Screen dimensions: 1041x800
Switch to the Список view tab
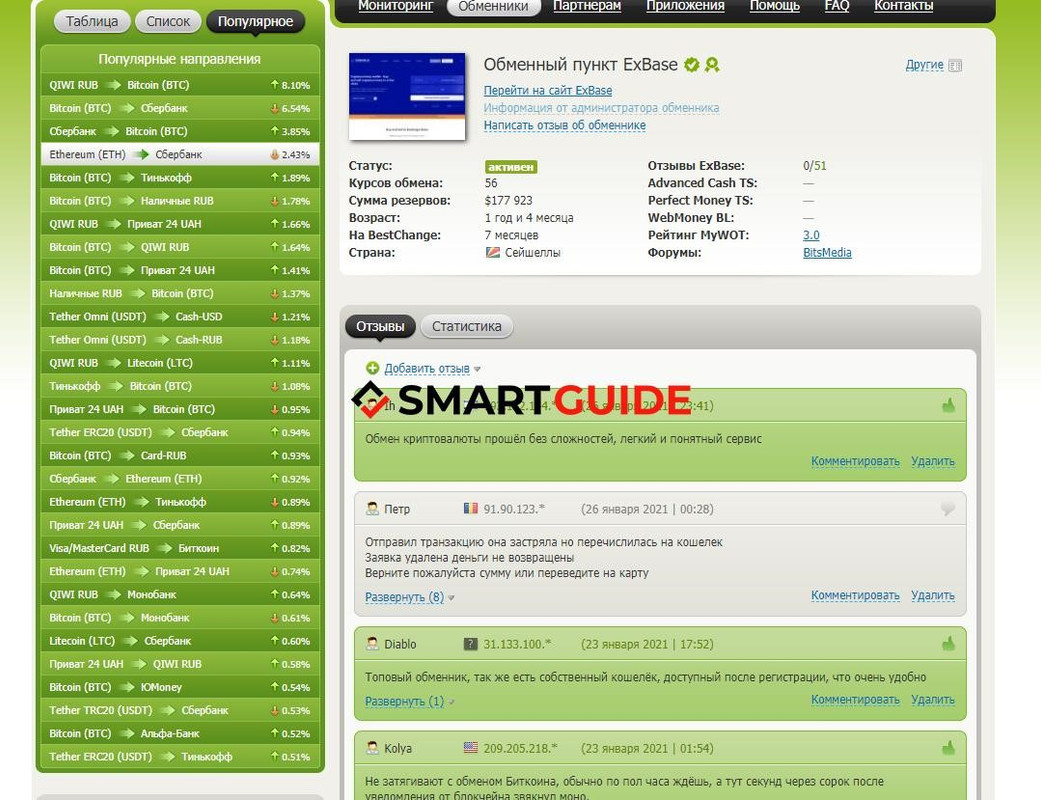(x=168, y=21)
